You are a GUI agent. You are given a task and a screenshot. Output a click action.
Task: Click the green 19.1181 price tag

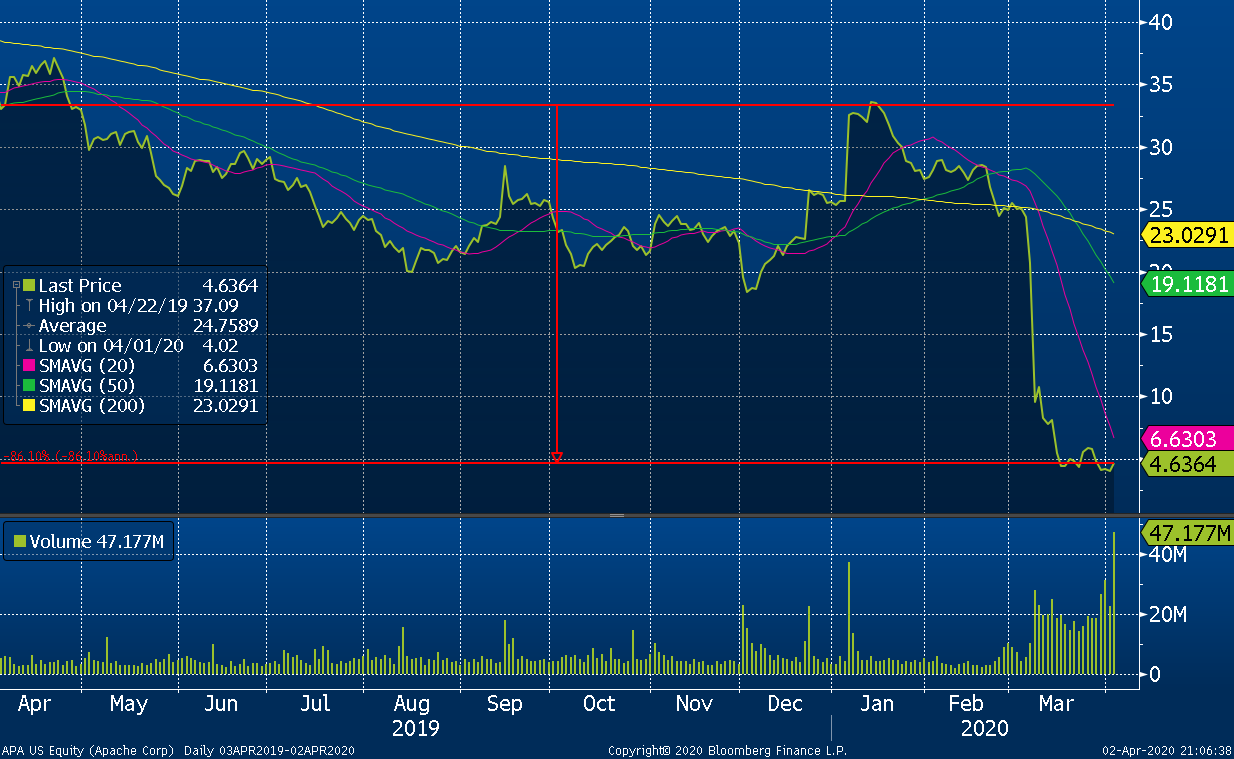tap(1189, 284)
